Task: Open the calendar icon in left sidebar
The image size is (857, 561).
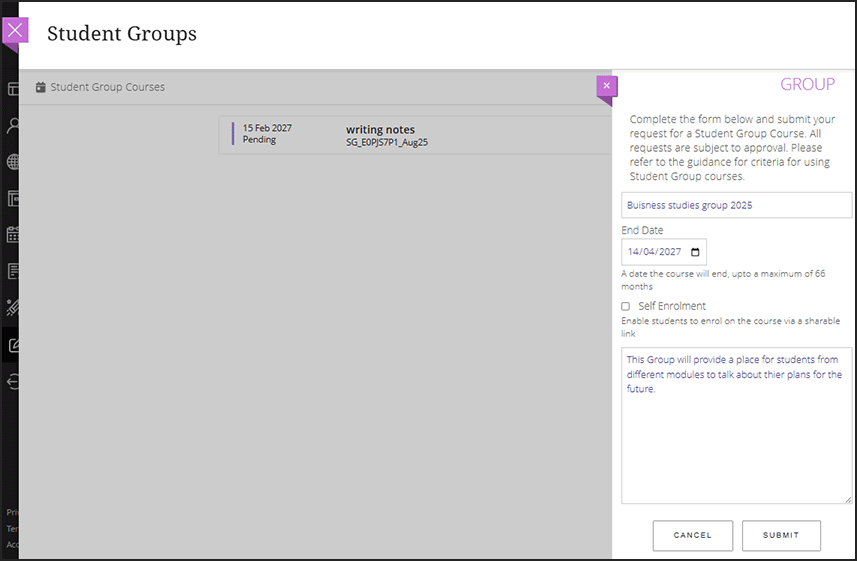Action: 13,235
